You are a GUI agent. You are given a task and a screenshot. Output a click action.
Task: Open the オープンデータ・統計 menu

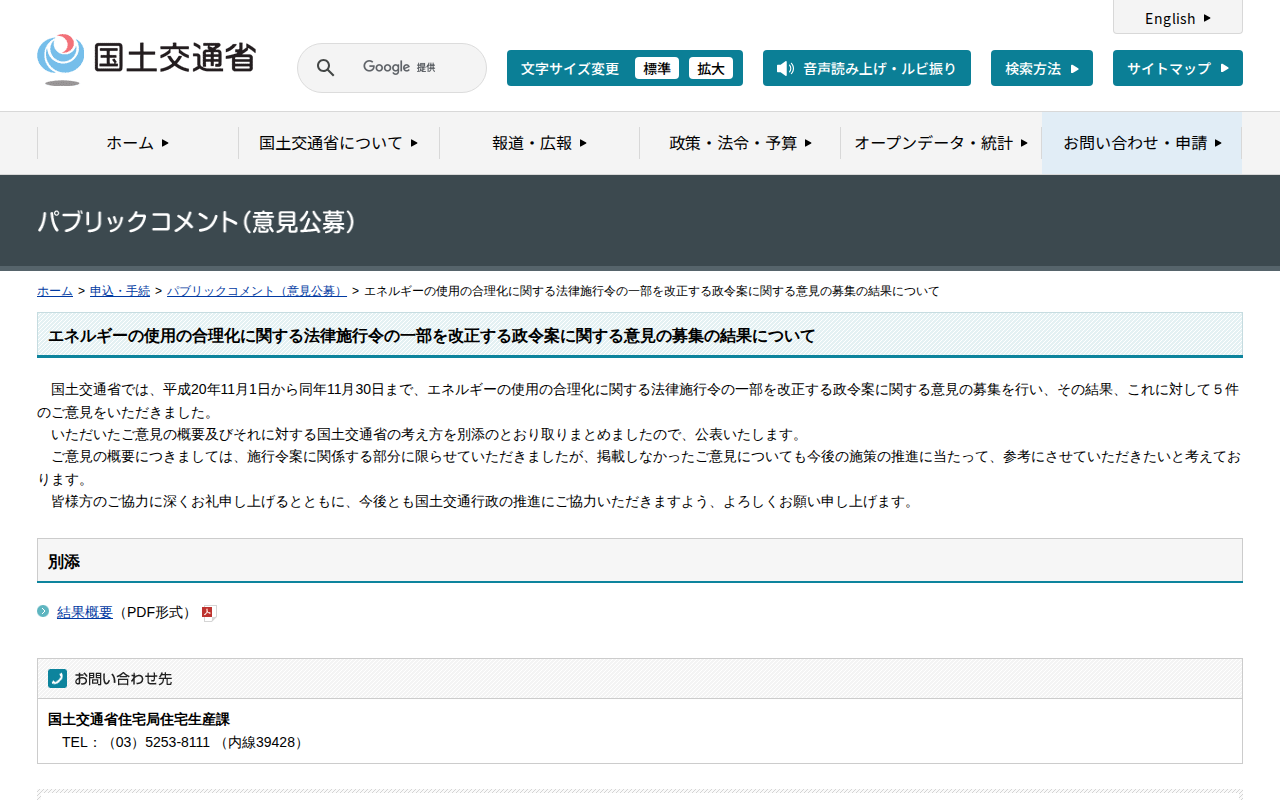click(x=940, y=143)
